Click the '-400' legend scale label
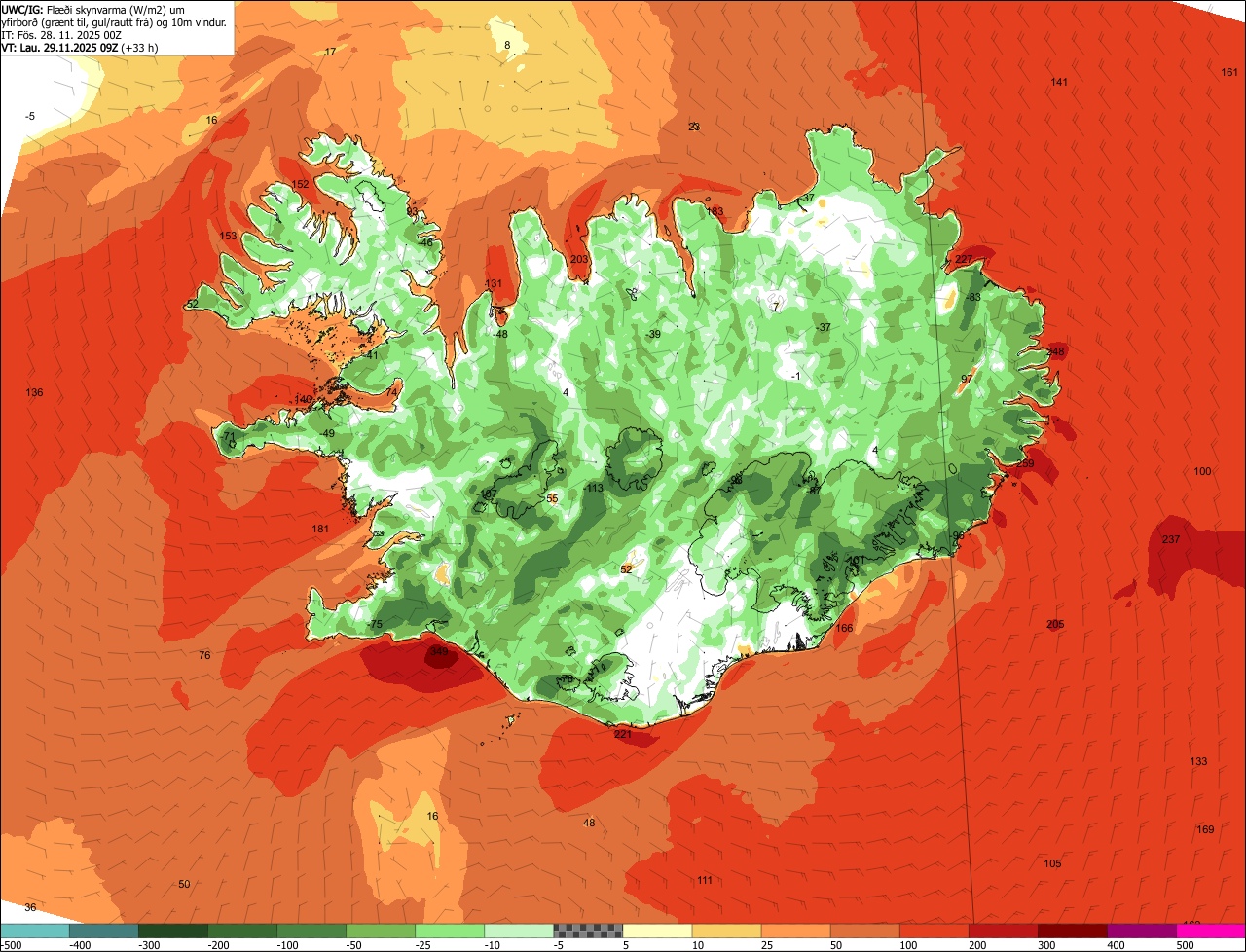Image resolution: width=1246 pixels, height=952 pixels. tap(81, 945)
